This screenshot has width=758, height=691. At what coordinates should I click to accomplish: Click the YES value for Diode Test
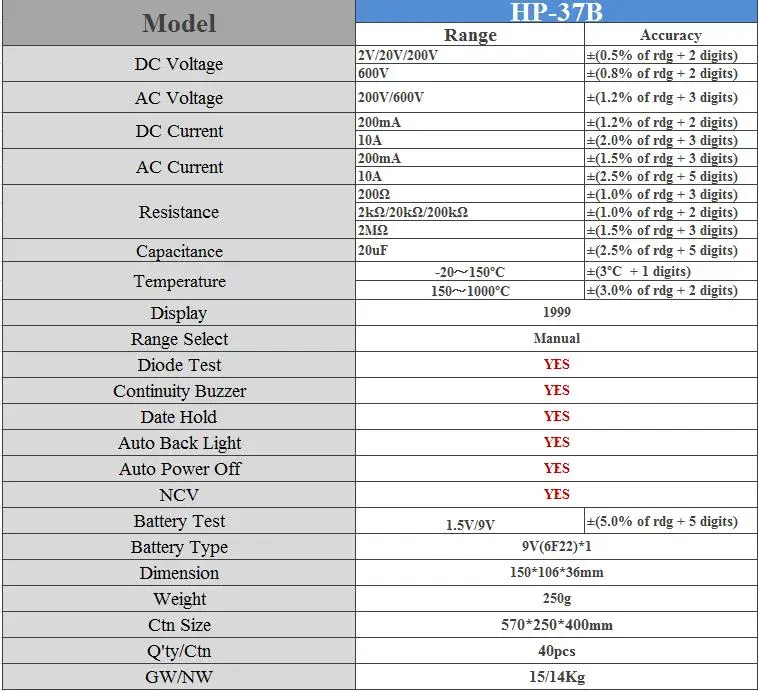556,365
